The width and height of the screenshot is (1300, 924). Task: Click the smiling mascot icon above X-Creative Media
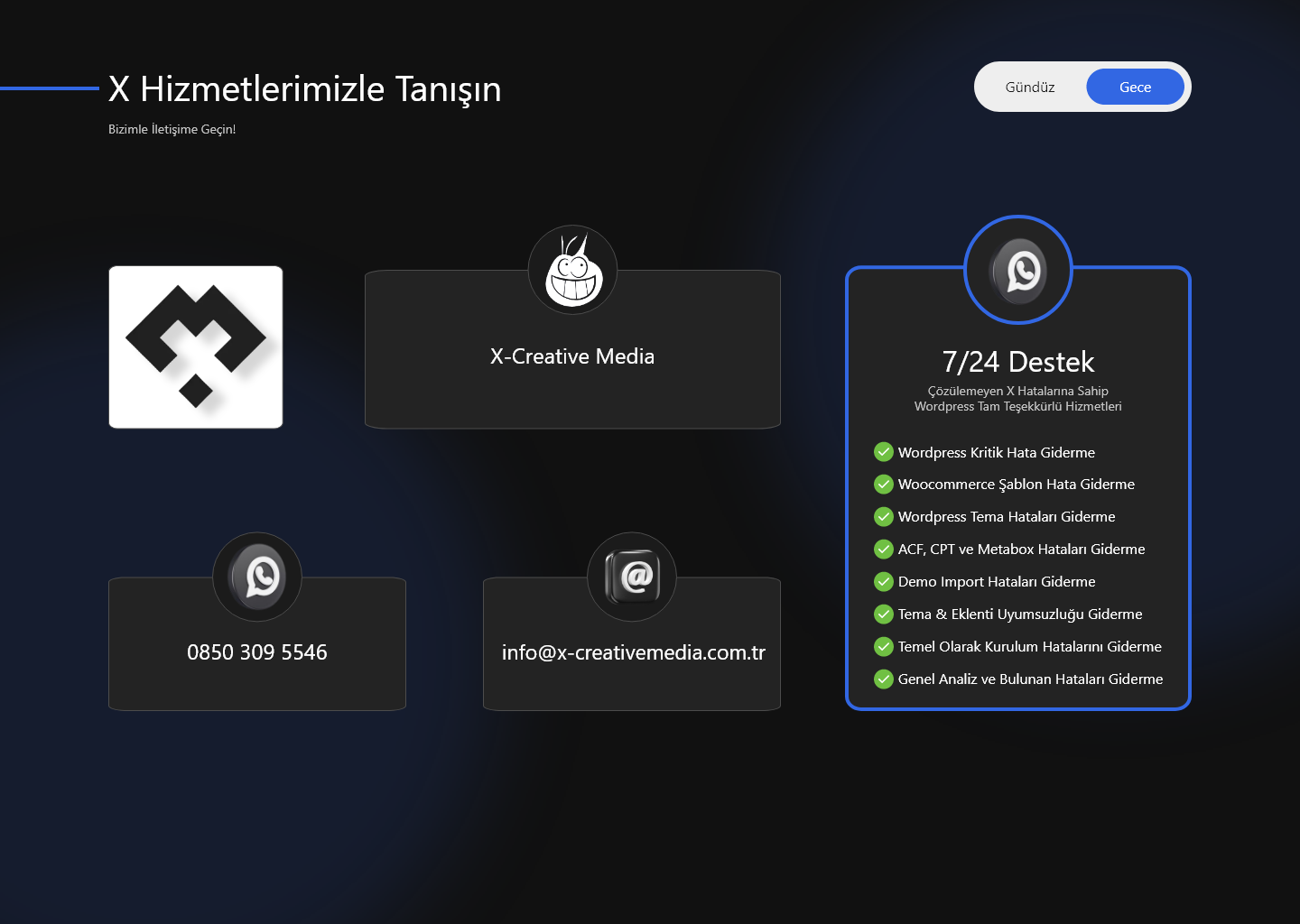pos(572,270)
